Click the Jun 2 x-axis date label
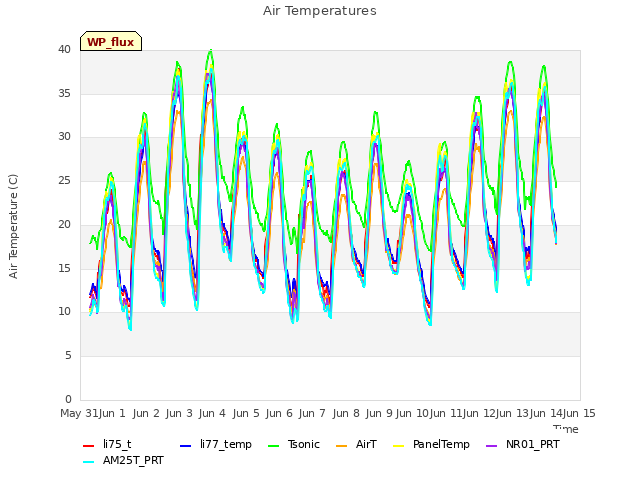This screenshot has width=640, height=480. (x=146, y=413)
